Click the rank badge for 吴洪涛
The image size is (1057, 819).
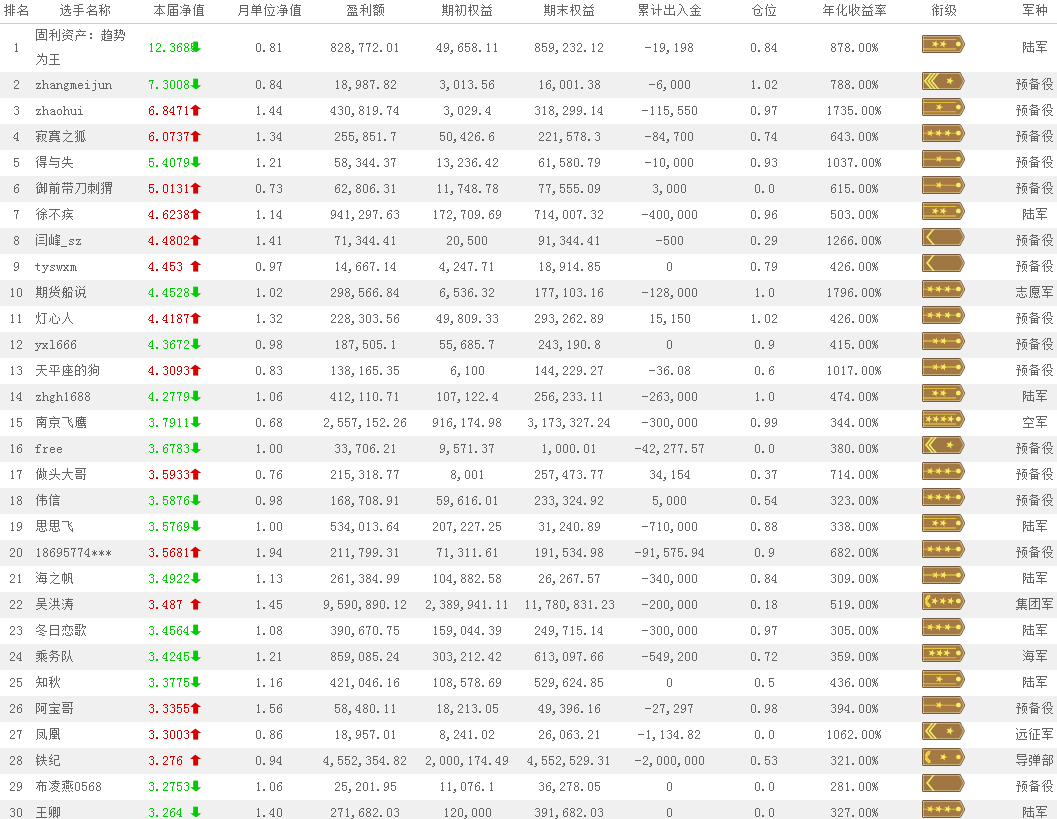[x=943, y=602]
